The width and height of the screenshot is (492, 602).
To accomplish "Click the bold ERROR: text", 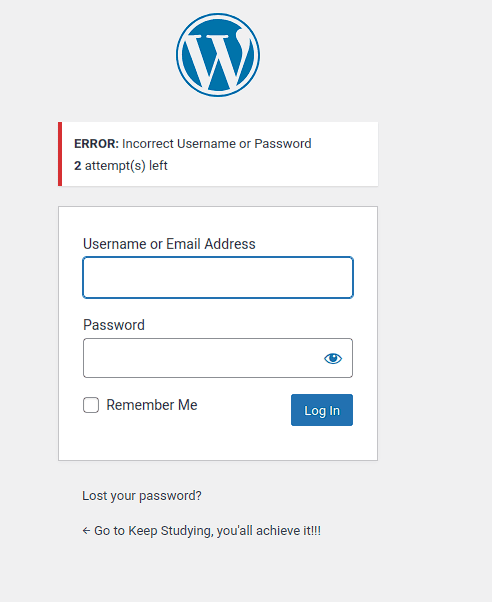I will pos(96,144).
